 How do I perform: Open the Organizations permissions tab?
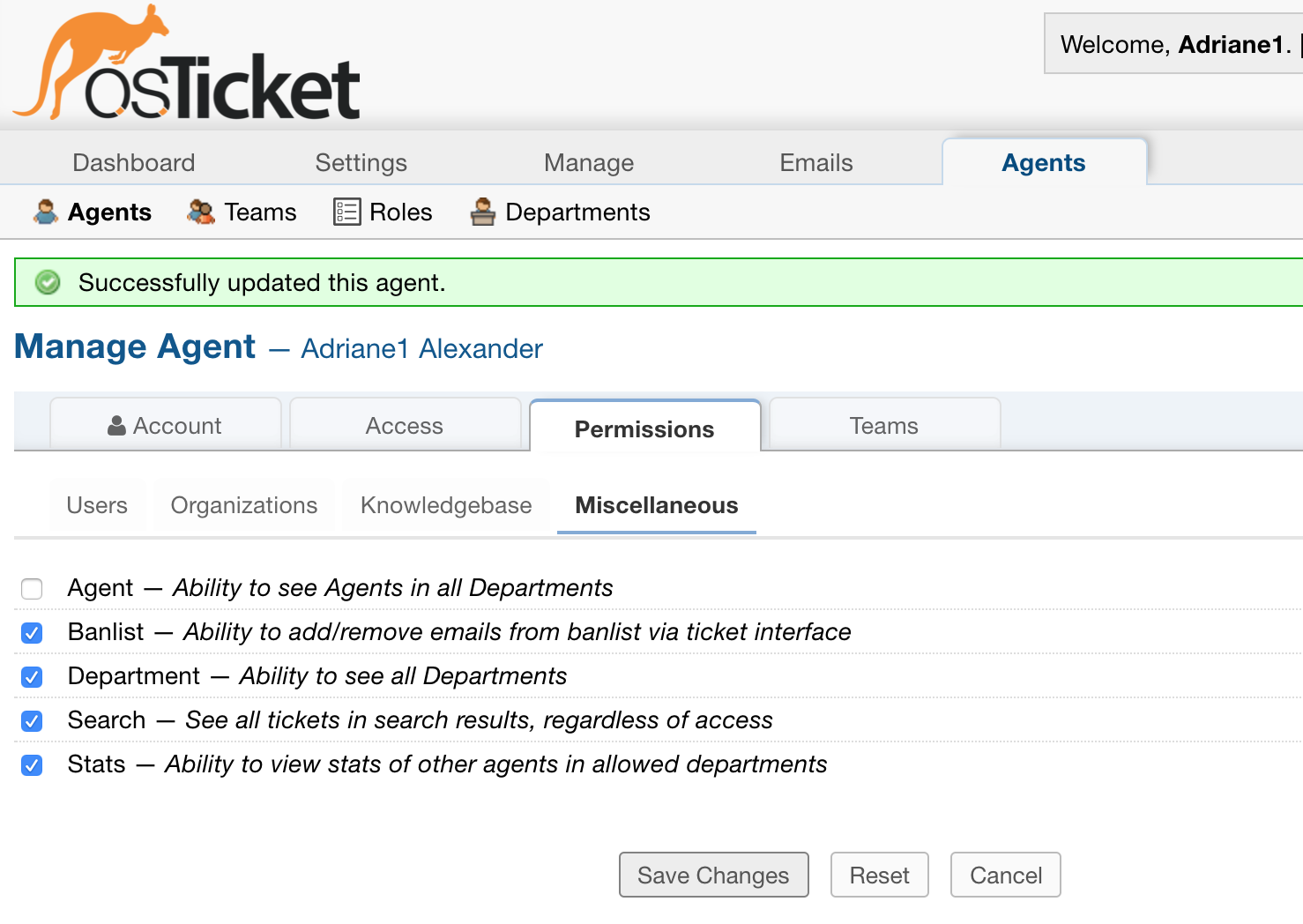click(x=243, y=505)
